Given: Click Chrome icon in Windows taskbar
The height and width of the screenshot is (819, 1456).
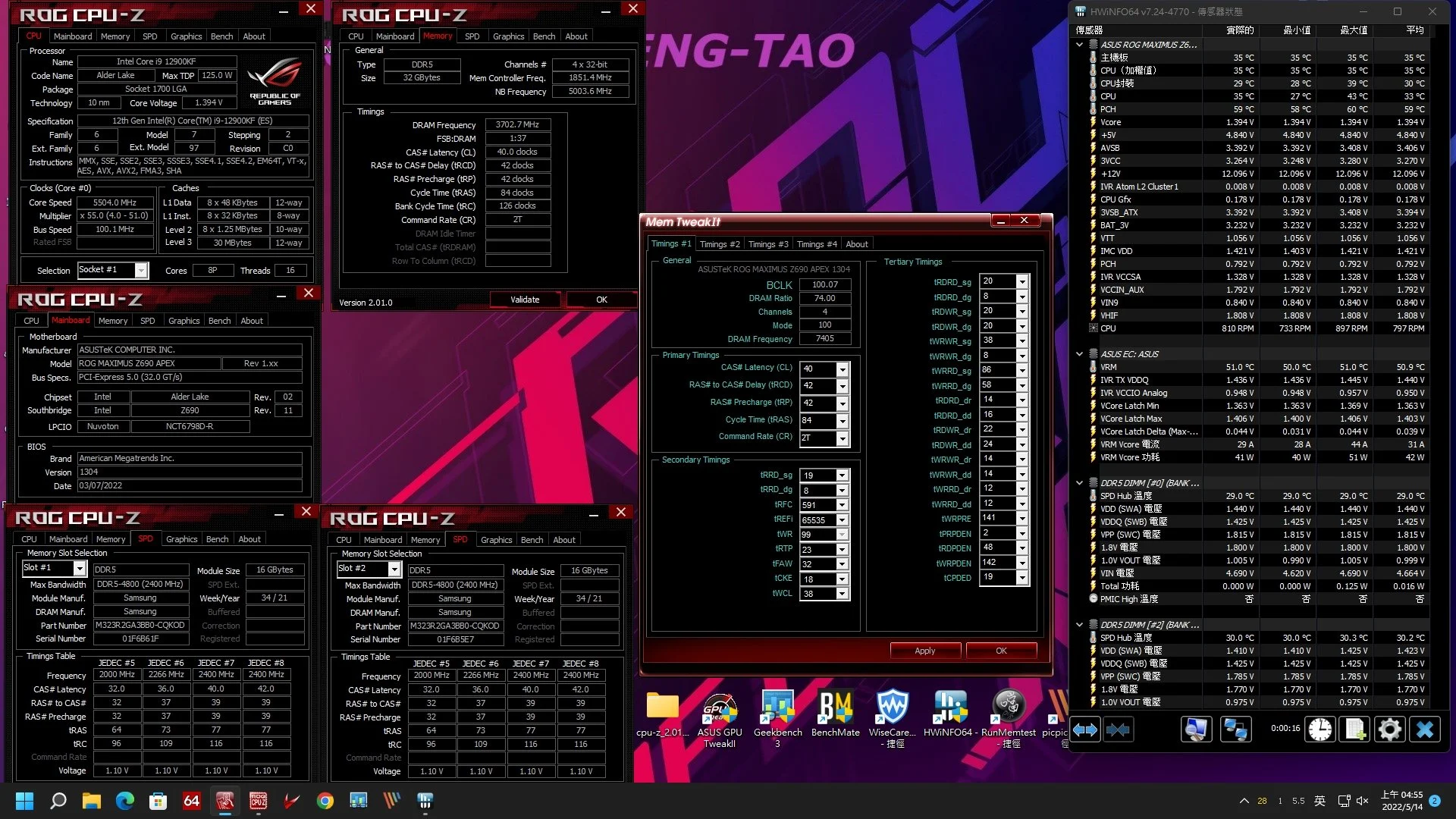Looking at the screenshot, I should pos(325,801).
